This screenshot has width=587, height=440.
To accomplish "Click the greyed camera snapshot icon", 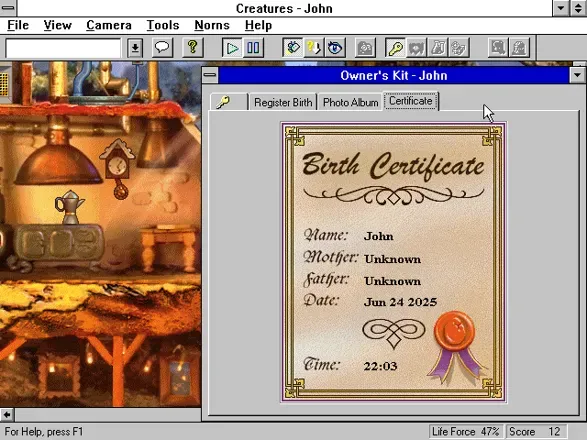I will coord(365,48).
